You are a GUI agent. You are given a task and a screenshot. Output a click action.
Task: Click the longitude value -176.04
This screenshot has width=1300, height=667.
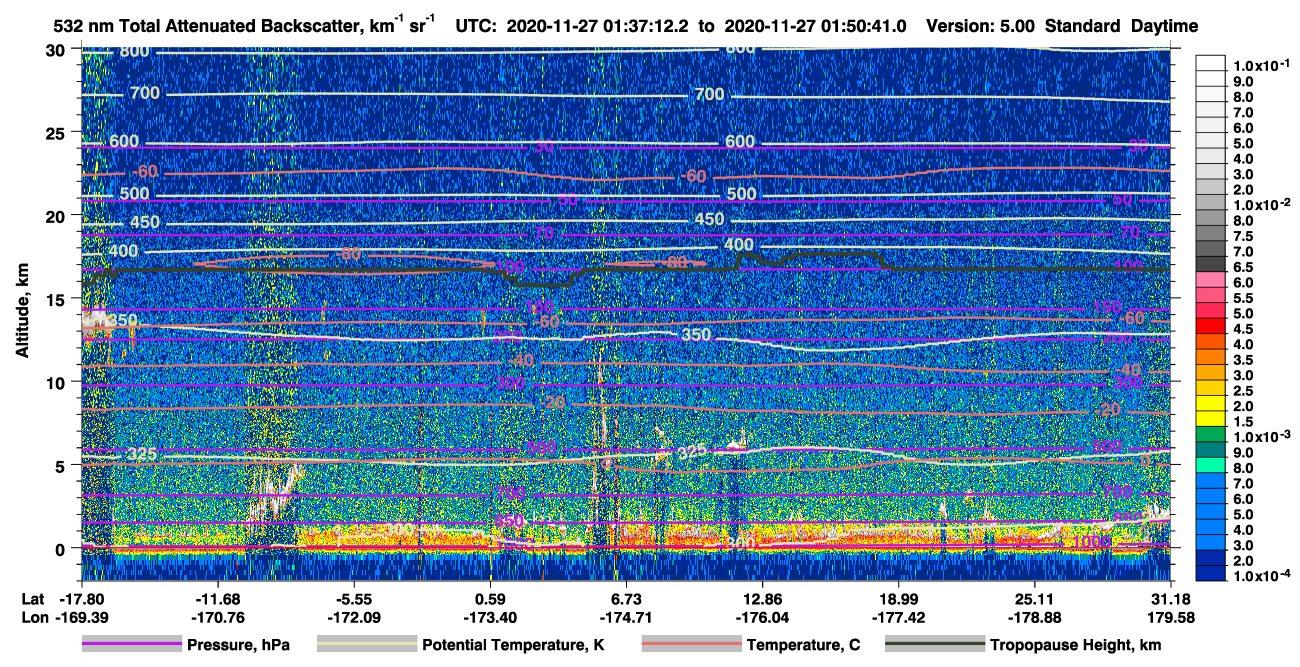pyautogui.click(x=763, y=617)
